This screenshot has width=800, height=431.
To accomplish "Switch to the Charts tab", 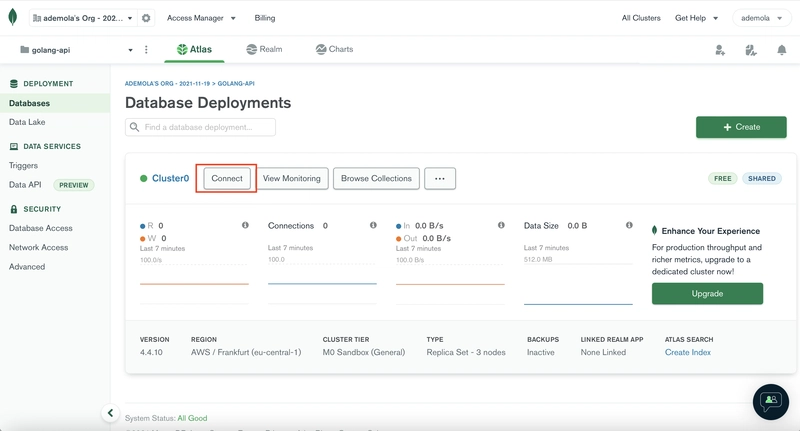I will pyautogui.click(x=334, y=49).
